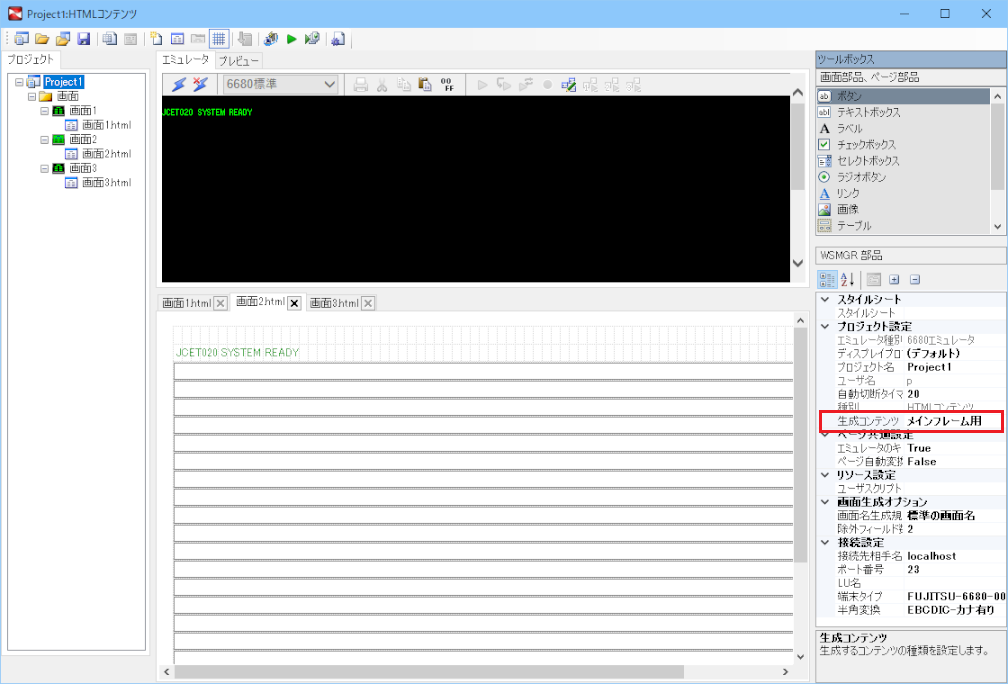Switch to the エミュレータ tab

(x=185, y=60)
